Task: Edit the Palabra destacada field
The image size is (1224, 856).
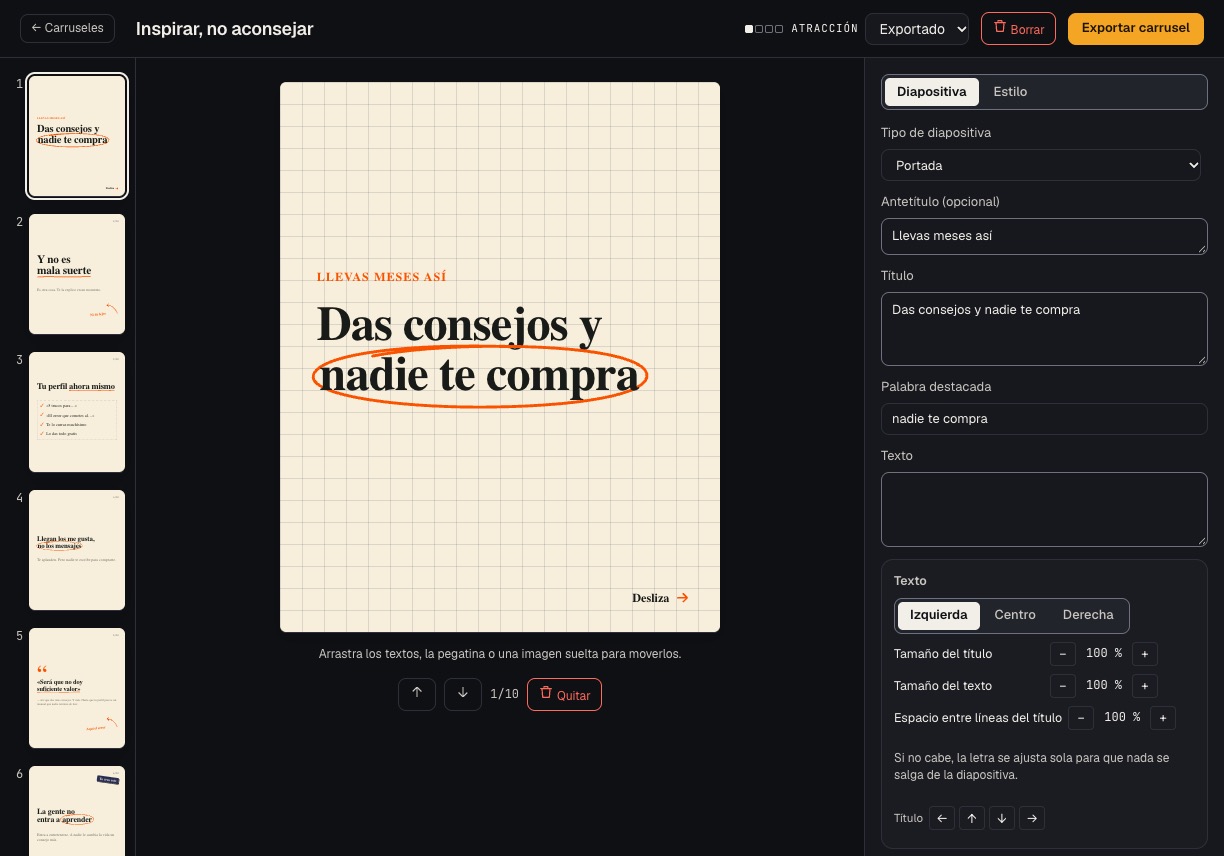Action: [x=1044, y=419]
